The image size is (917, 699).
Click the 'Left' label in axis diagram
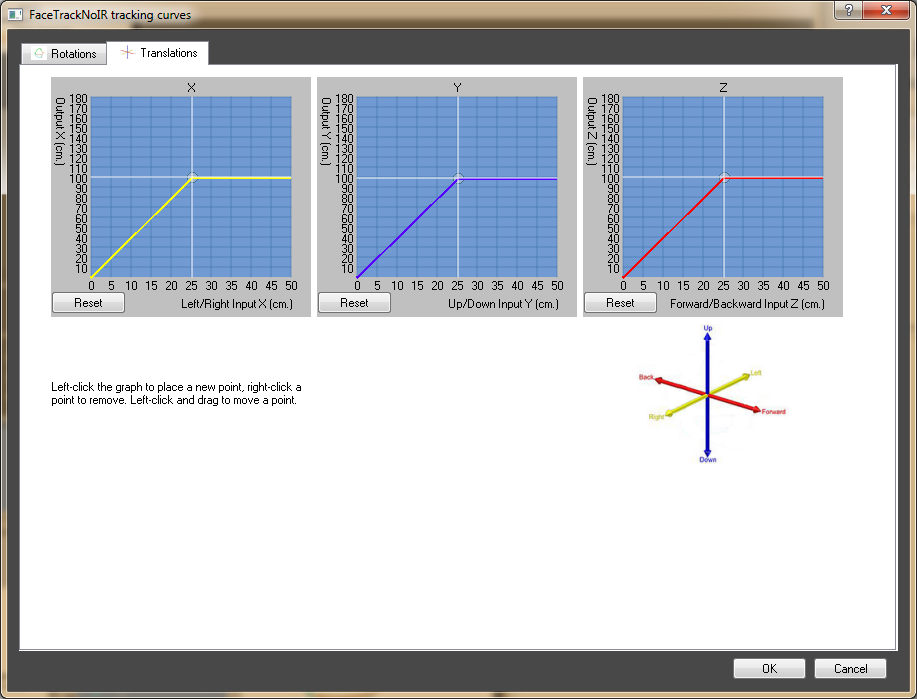[756, 373]
